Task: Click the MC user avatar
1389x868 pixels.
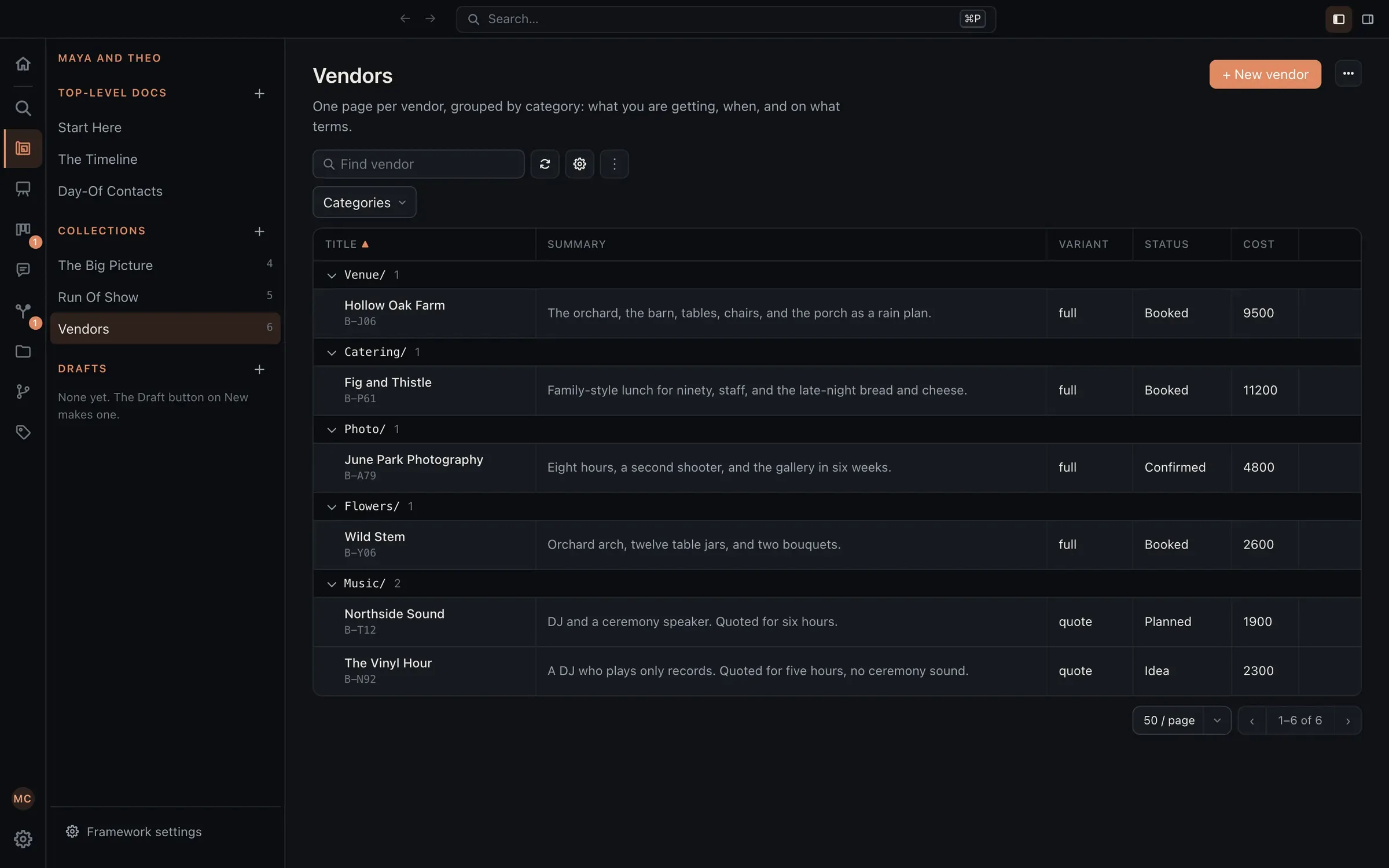Action: tap(23, 799)
